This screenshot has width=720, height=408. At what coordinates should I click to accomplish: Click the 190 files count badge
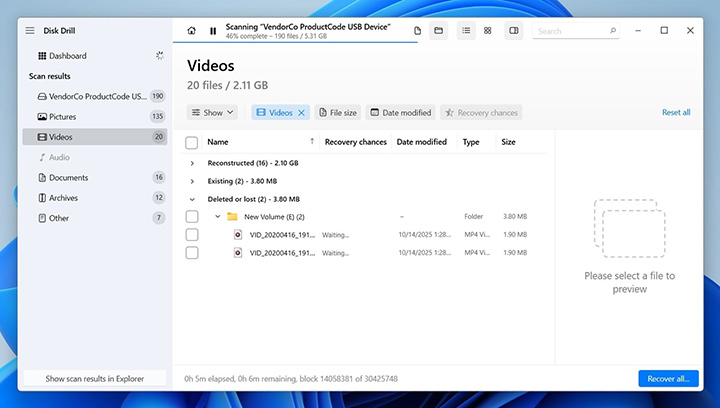[x=158, y=96]
